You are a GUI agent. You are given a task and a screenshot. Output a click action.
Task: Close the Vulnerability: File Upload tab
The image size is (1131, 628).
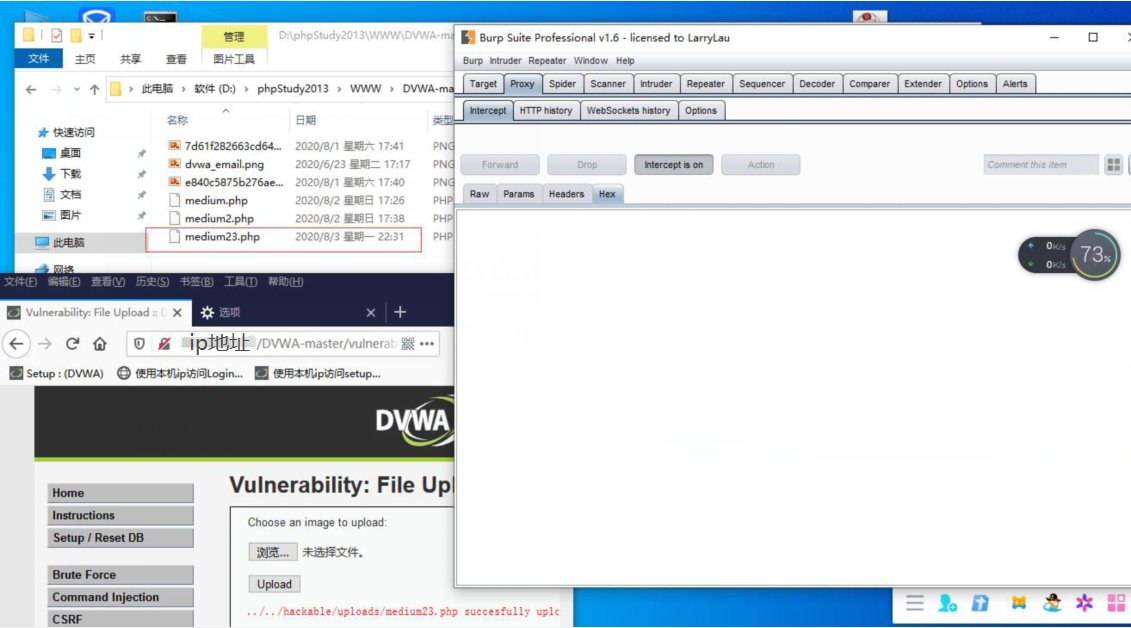coord(177,312)
